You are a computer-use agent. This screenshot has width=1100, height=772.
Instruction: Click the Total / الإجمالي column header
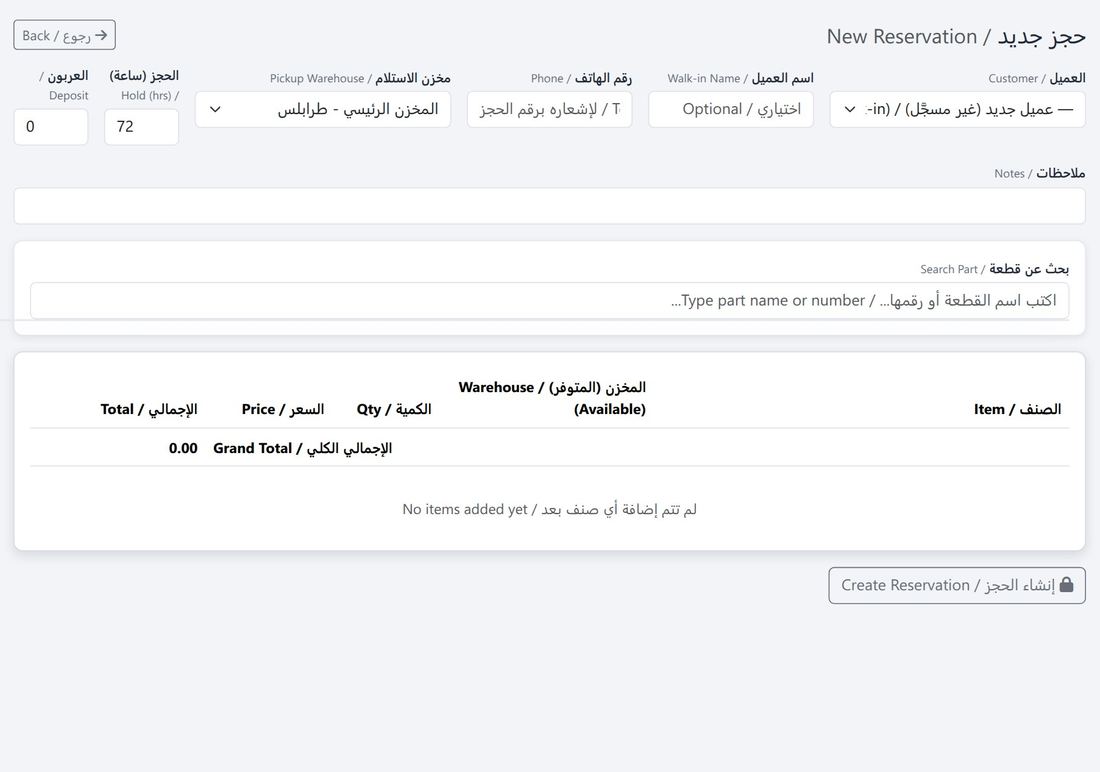coord(149,409)
